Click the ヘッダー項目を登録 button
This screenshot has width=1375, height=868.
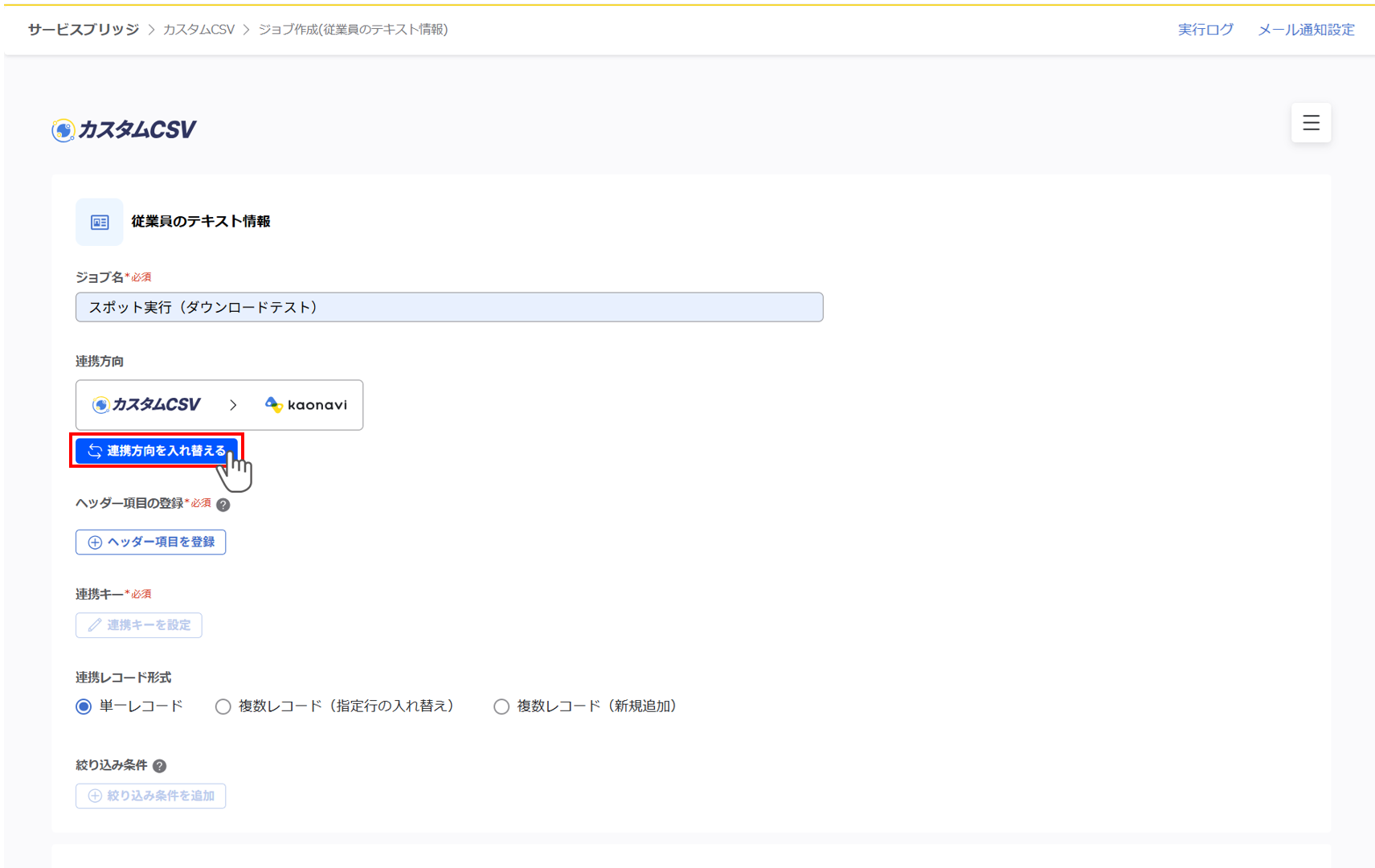click(x=150, y=542)
